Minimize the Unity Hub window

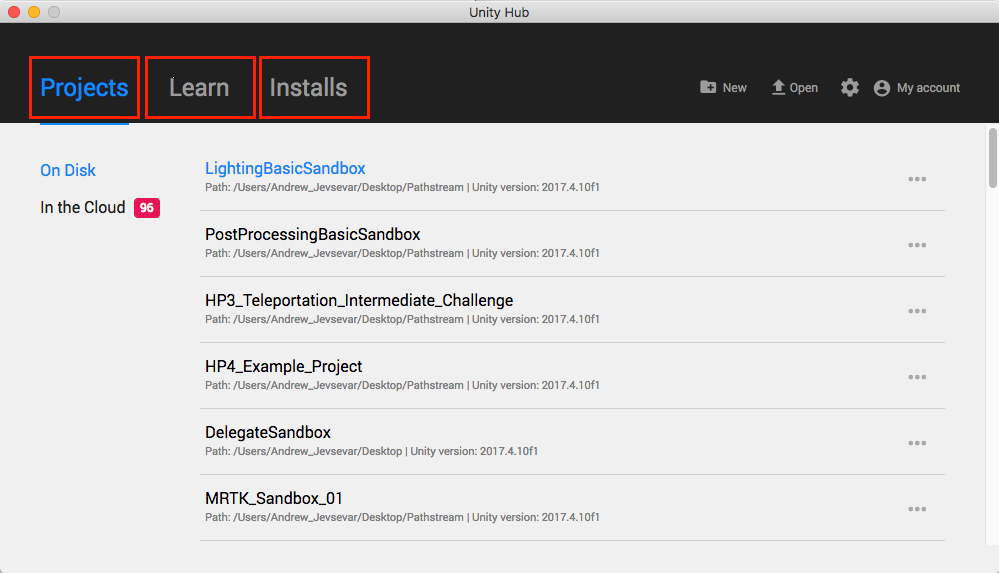[34, 11]
